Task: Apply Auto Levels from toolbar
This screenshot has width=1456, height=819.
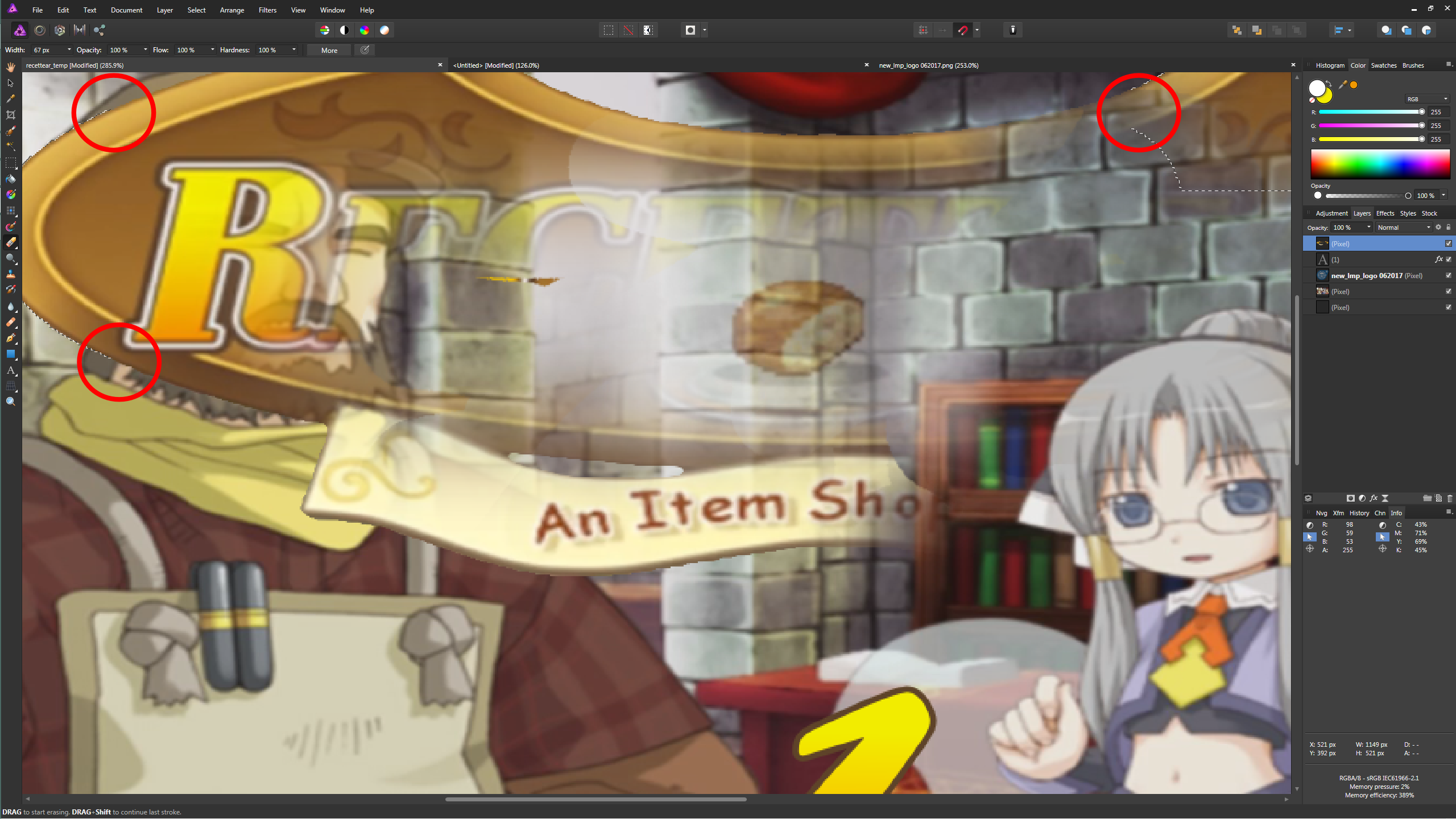Action: [325, 30]
